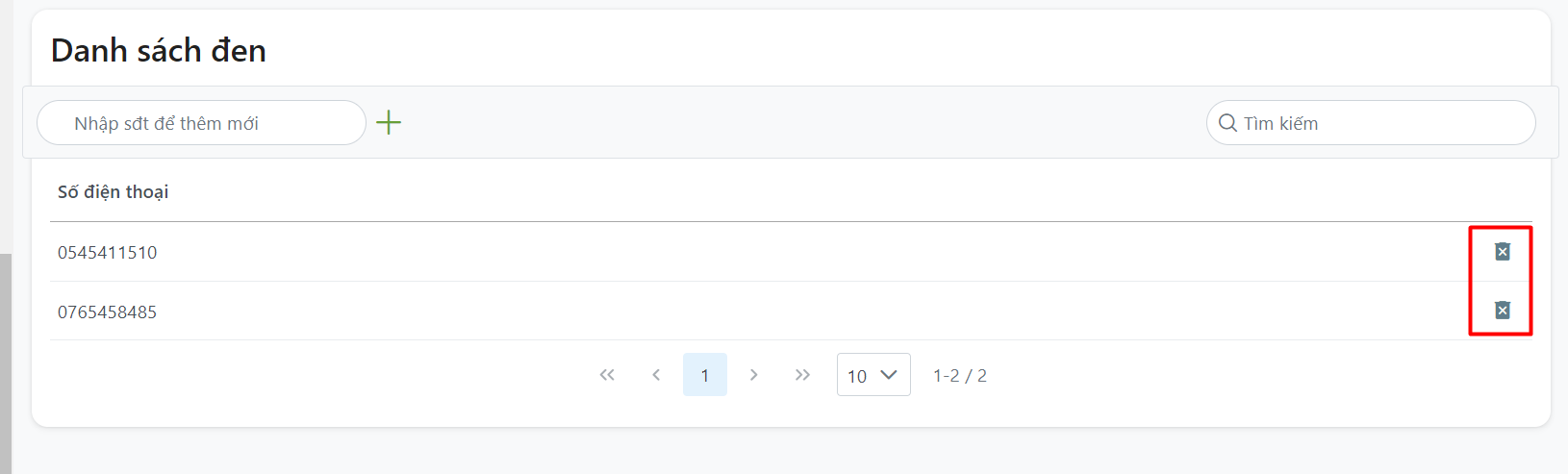This screenshot has width=1568, height=474.
Task: Focus the 'Nhập sđt để thêm mới' input
Action: coord(202,123)
